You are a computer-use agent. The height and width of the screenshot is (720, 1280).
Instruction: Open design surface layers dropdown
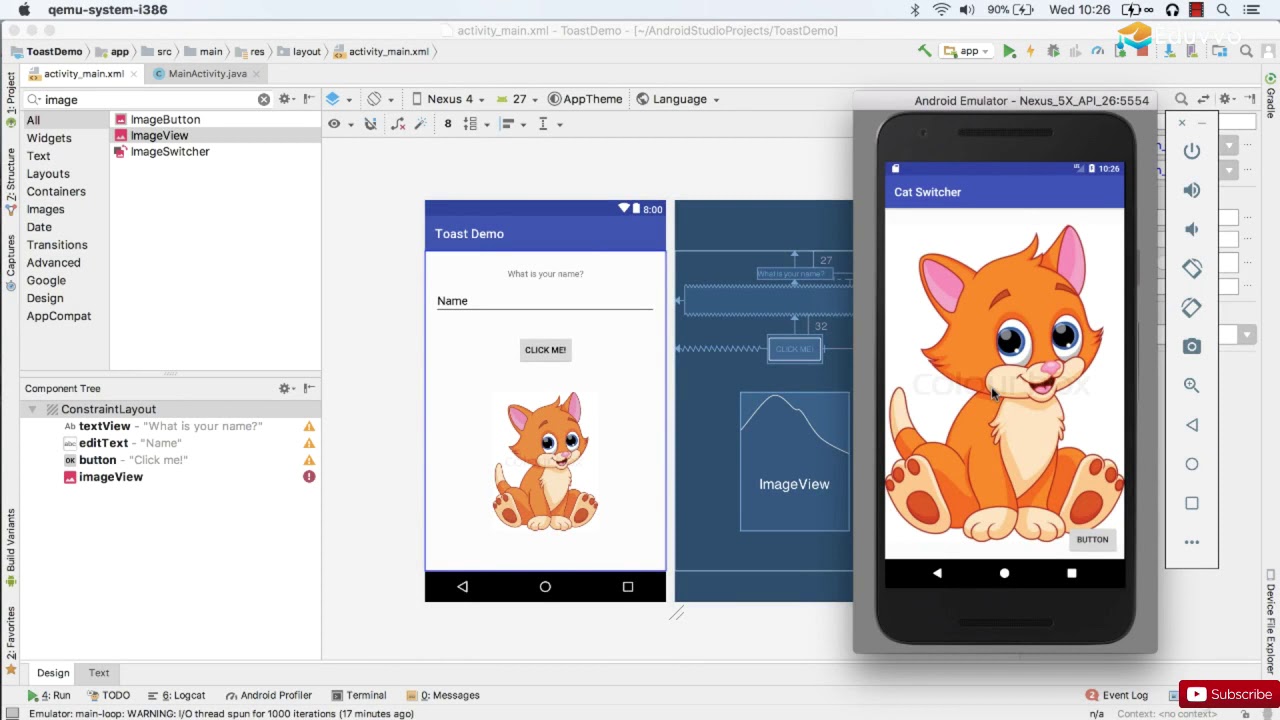(x=339, y=99)
